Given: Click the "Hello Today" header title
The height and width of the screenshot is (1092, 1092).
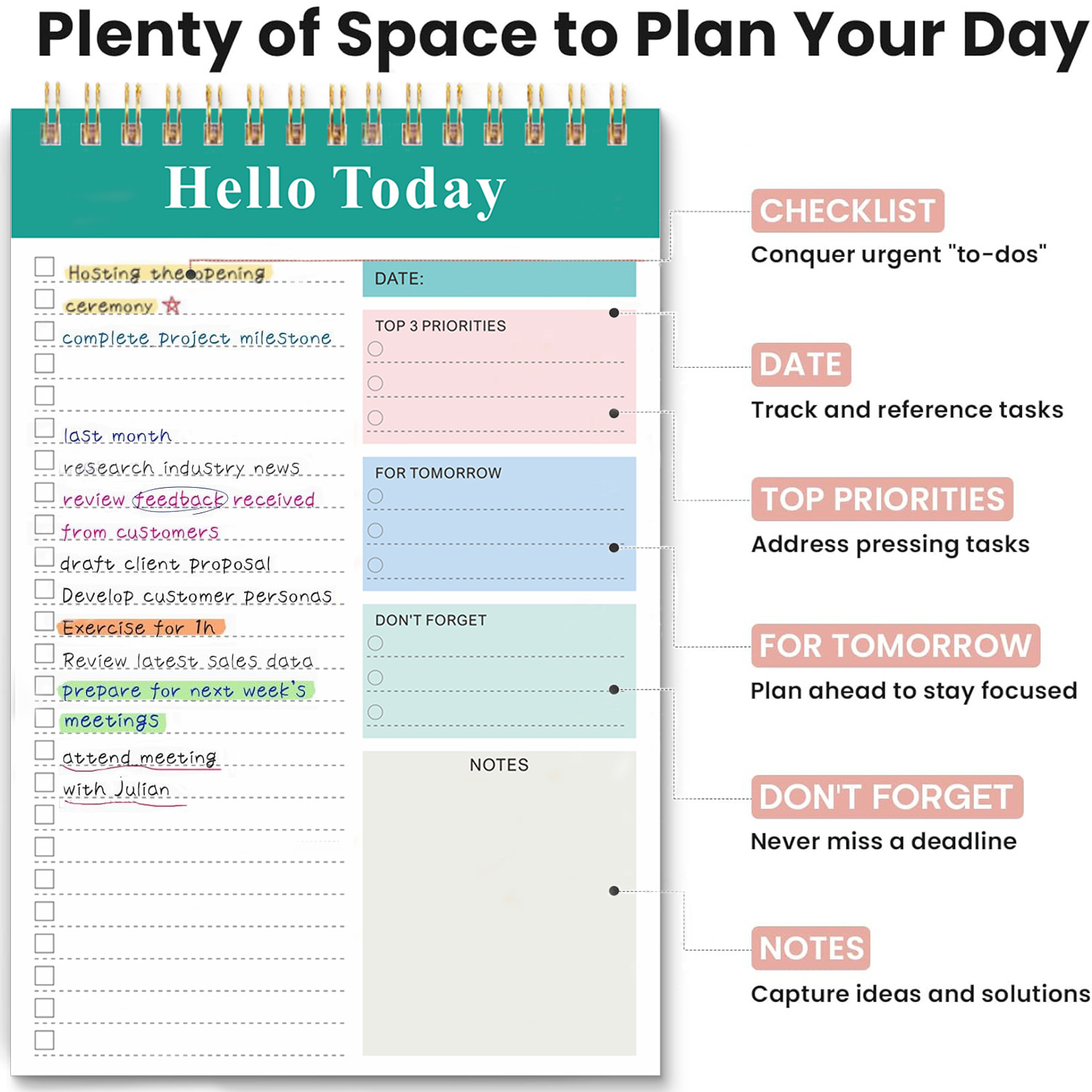Looking at the screenshot, I should 335,188.
